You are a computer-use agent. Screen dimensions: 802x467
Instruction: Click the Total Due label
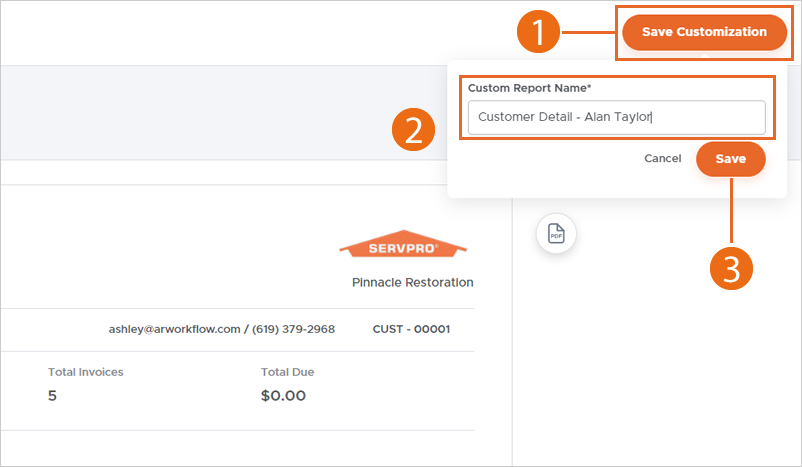tap(287, 372)
